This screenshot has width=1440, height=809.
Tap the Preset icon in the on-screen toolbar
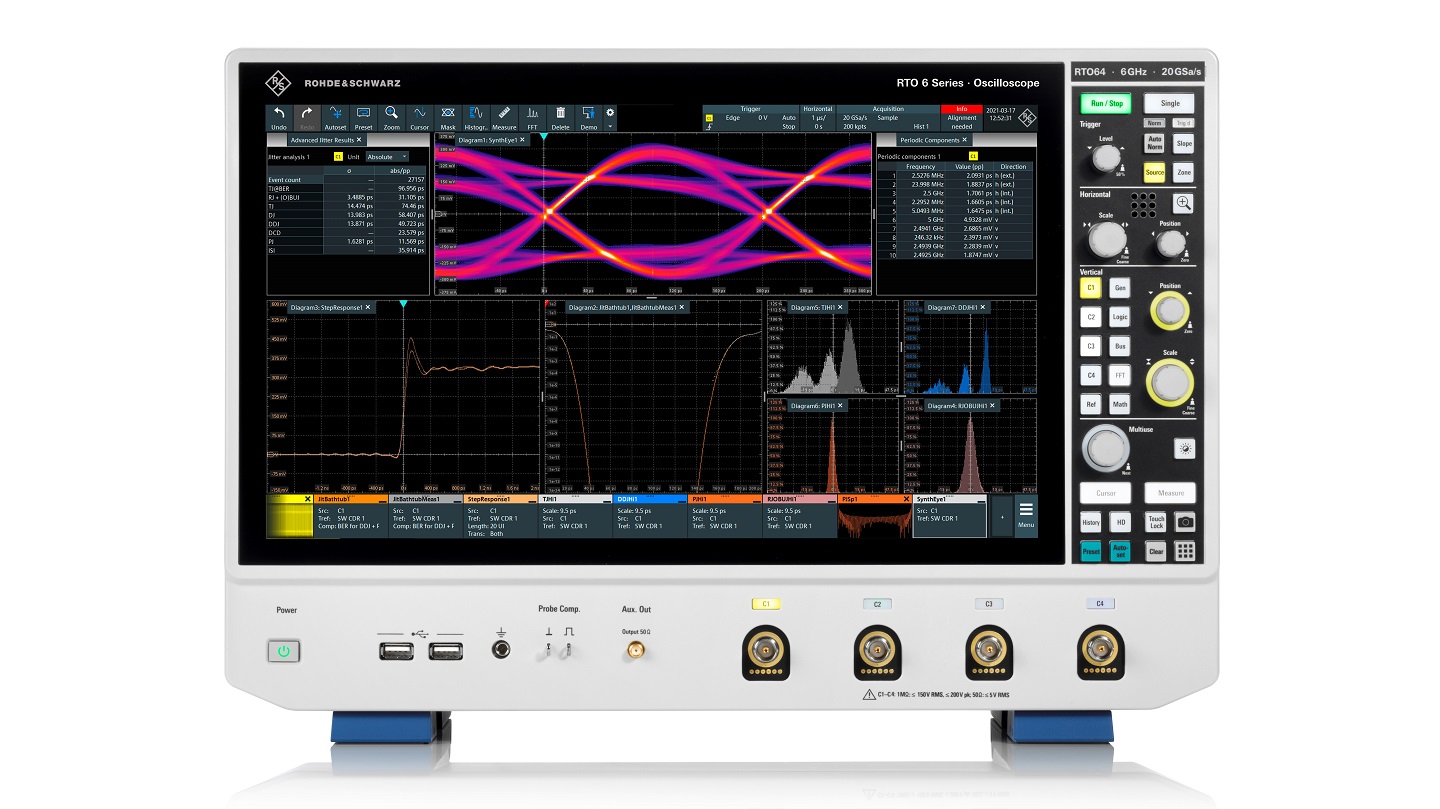click(x=364, y=118)
